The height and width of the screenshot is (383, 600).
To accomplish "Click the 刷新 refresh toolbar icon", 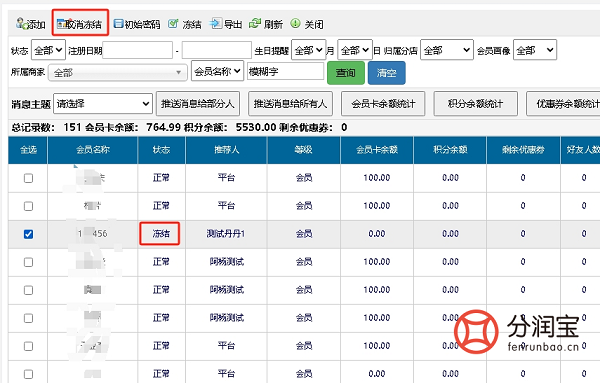I will [x=255, y=24].
